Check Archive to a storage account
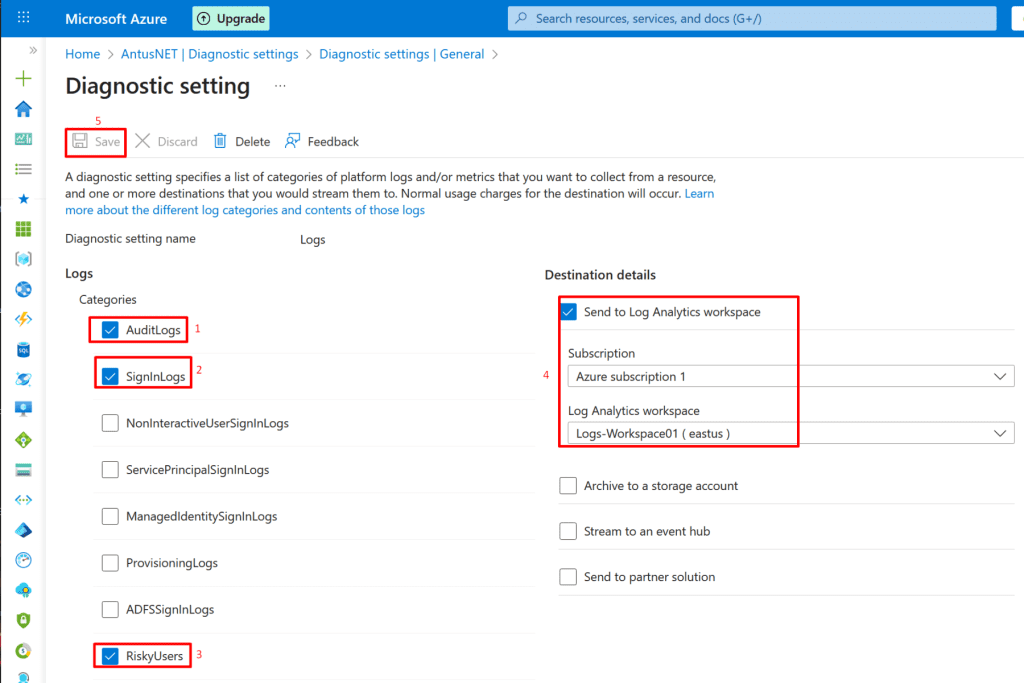 [568, 486]
